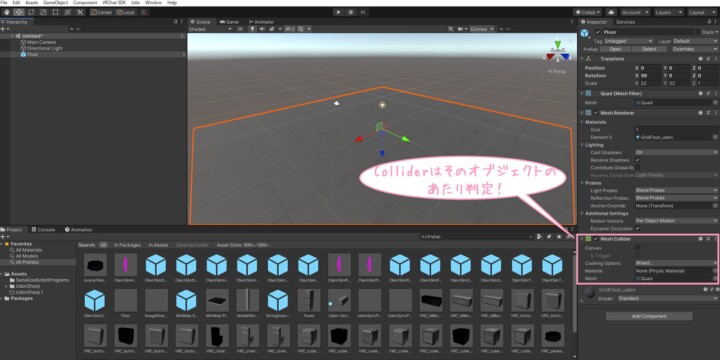720x360 pixels.
Task: Toggle the Receive Shadows checkbox
Action: [637, 160]
